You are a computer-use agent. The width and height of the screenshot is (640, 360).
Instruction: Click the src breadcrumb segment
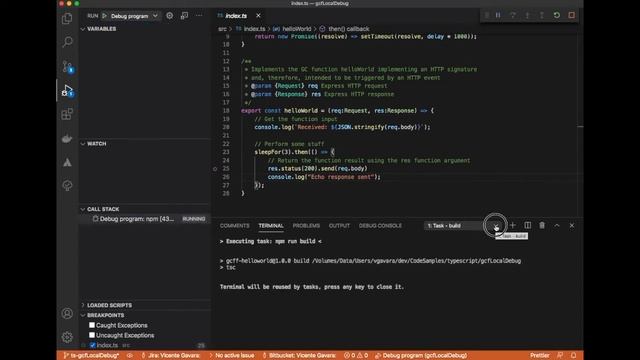click(222, 29)
